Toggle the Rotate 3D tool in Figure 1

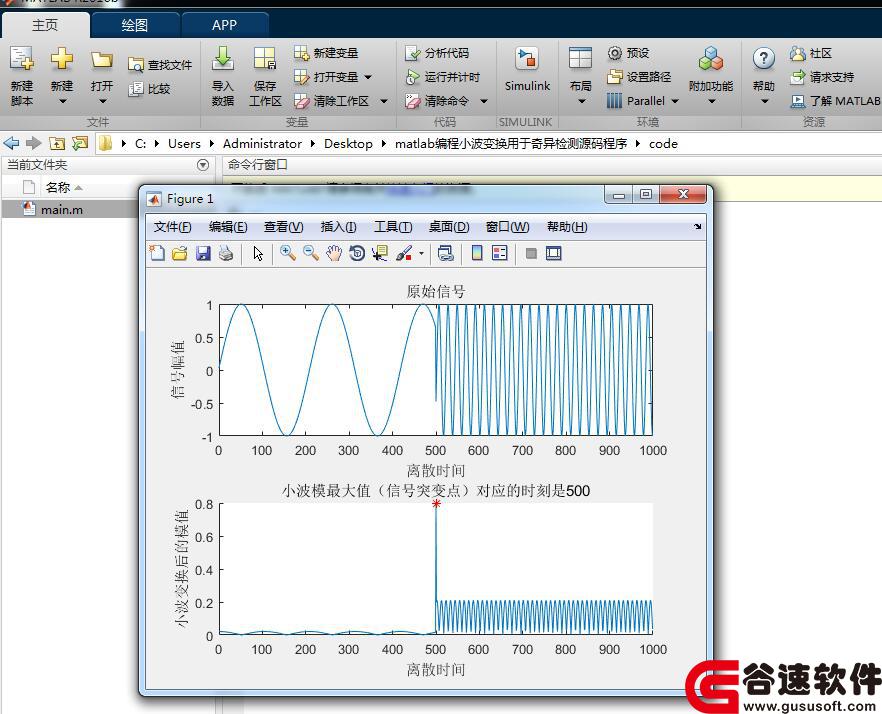pyautogui.click(x=357, y=253)
